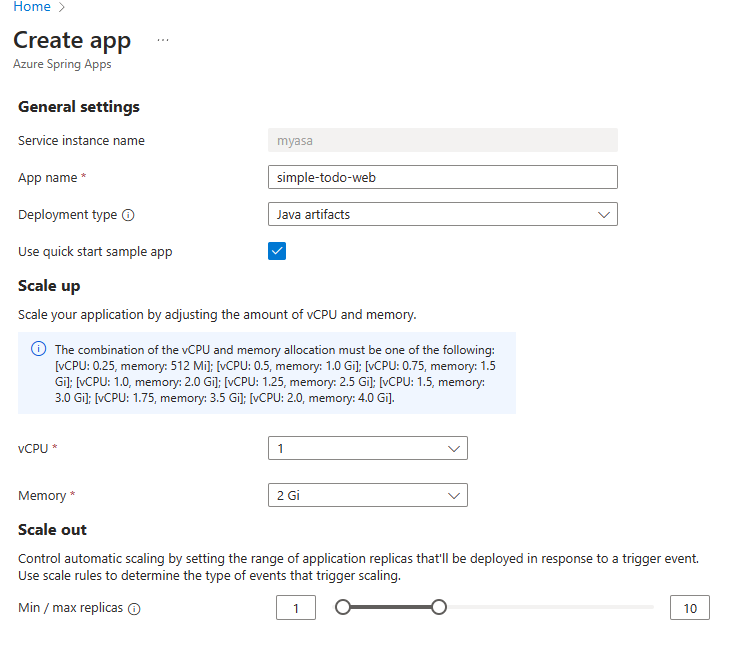Screen dimensions: 731x659
Task: Click the breadcrumb chevron after Home
Action: pyautogui.click(x=62, y=7)
